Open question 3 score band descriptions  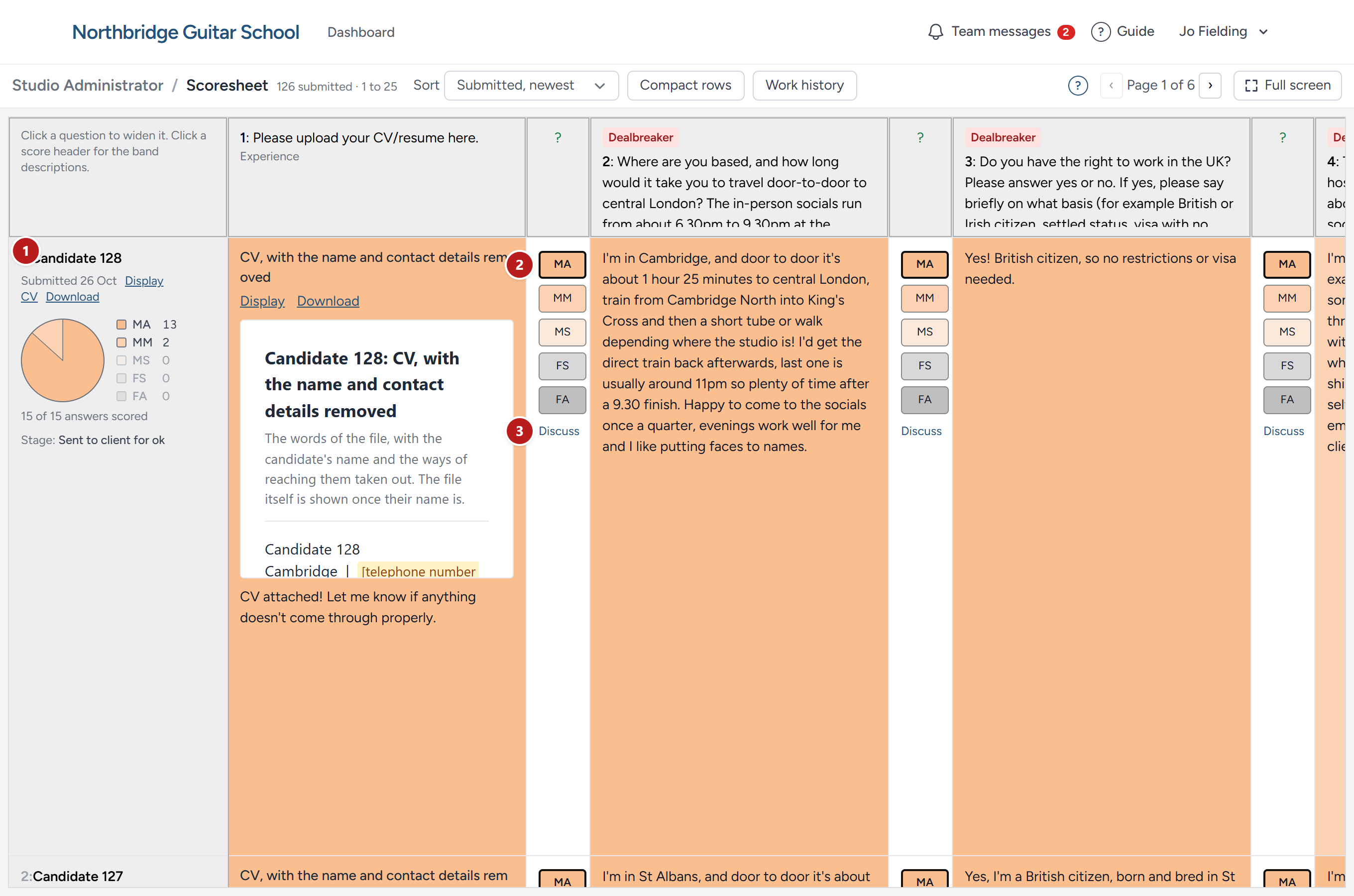click(1283, 138)
